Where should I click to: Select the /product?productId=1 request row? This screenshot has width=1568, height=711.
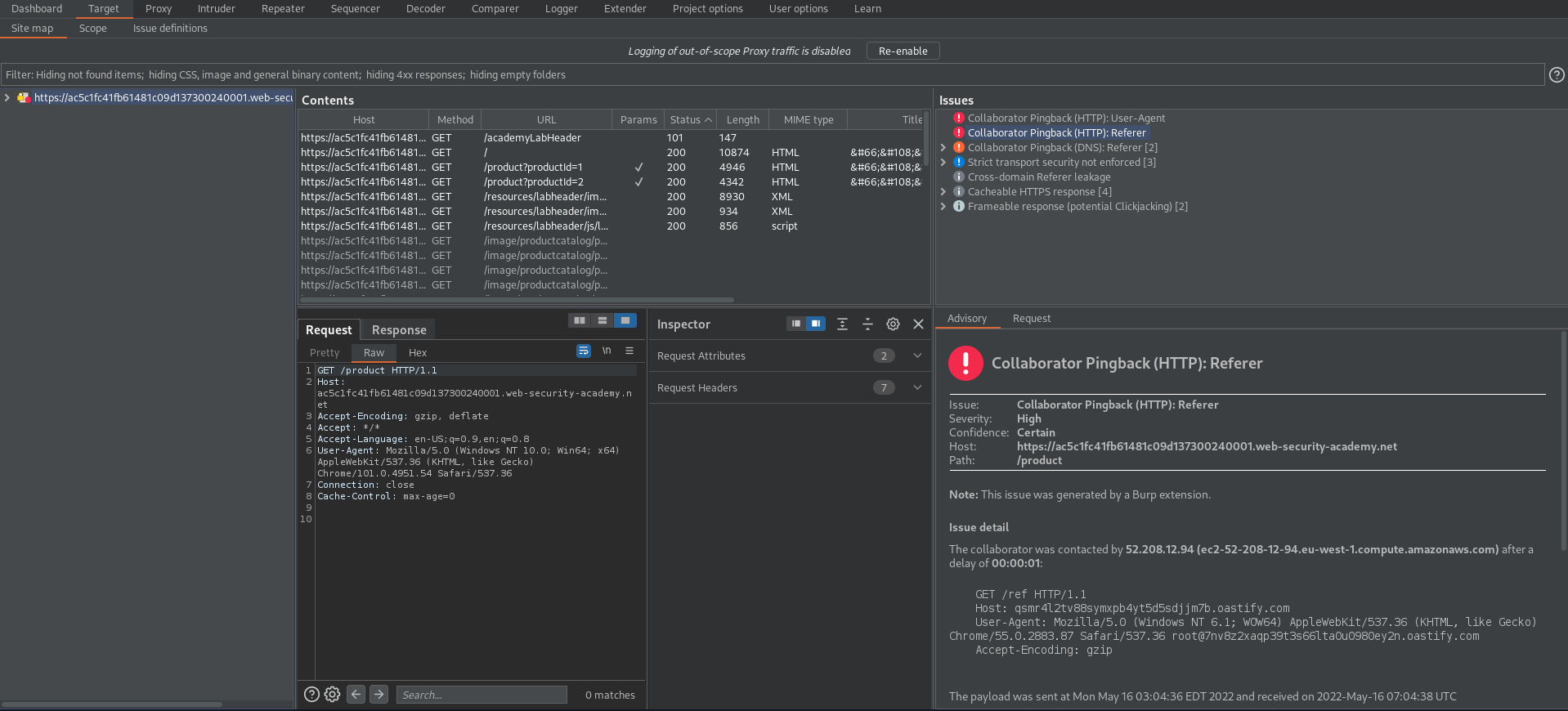611,167
